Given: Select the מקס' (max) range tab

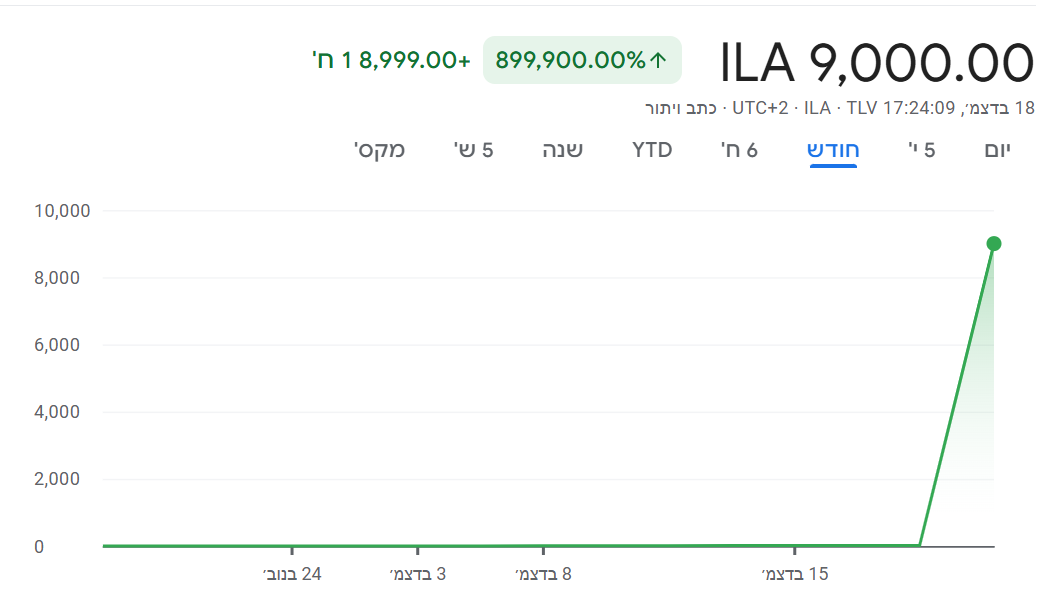Looking at the screenshot, I should pos(379,150).
